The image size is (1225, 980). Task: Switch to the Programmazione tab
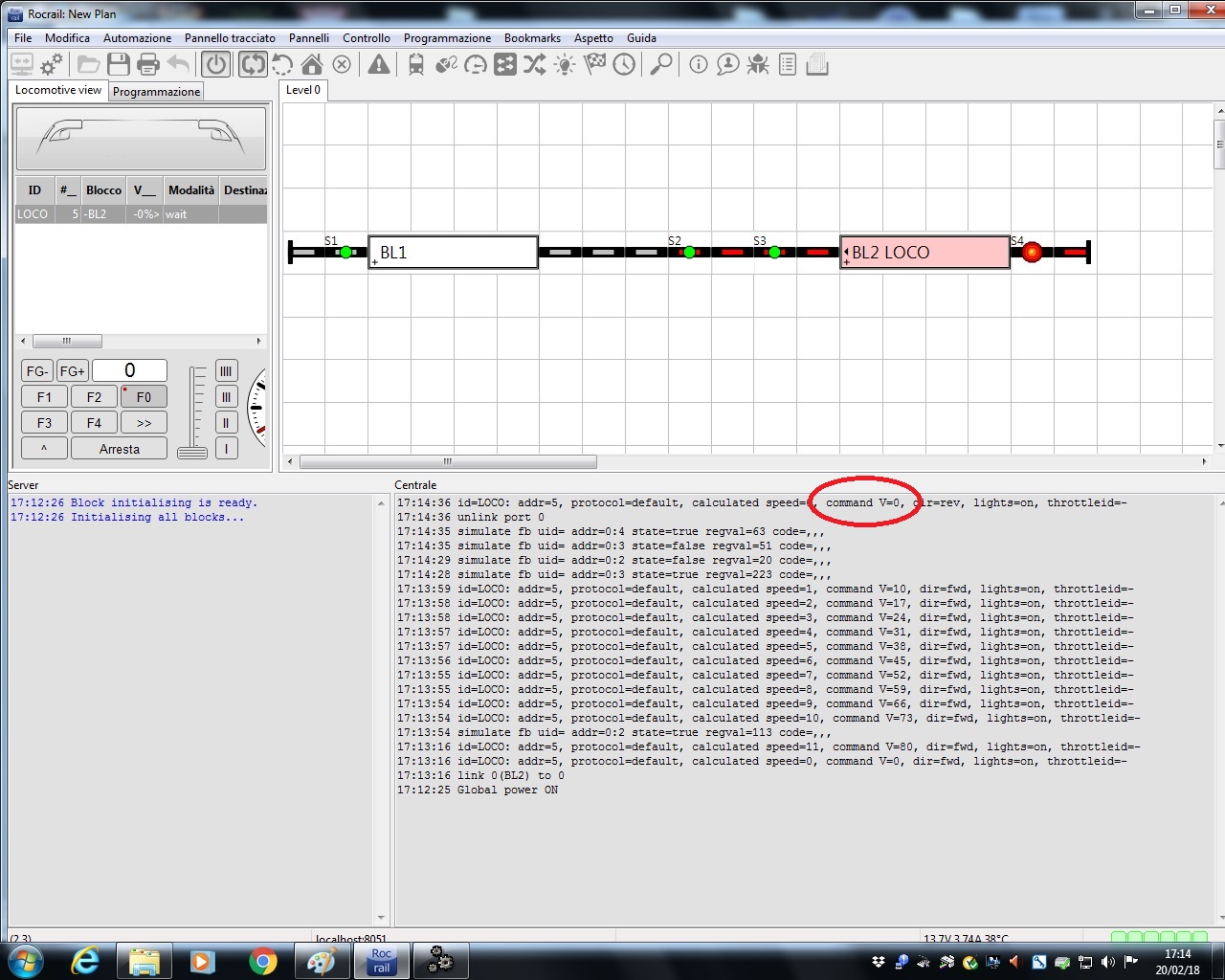pos(156,92)
